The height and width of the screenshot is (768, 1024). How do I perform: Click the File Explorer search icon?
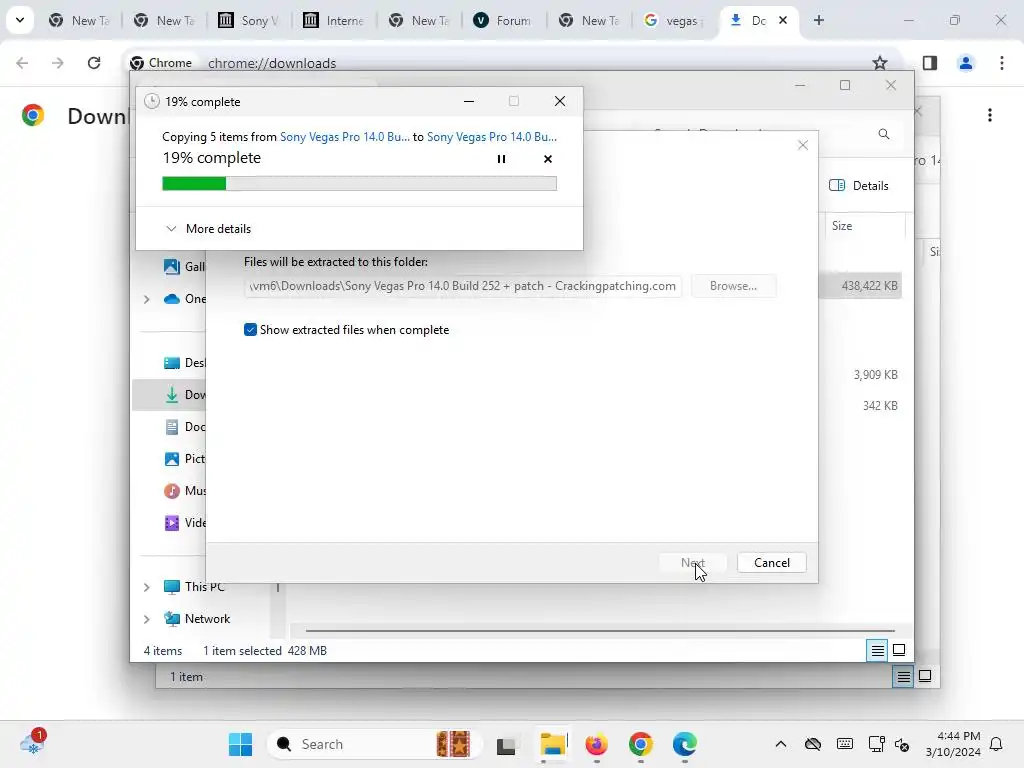[884, 134]
